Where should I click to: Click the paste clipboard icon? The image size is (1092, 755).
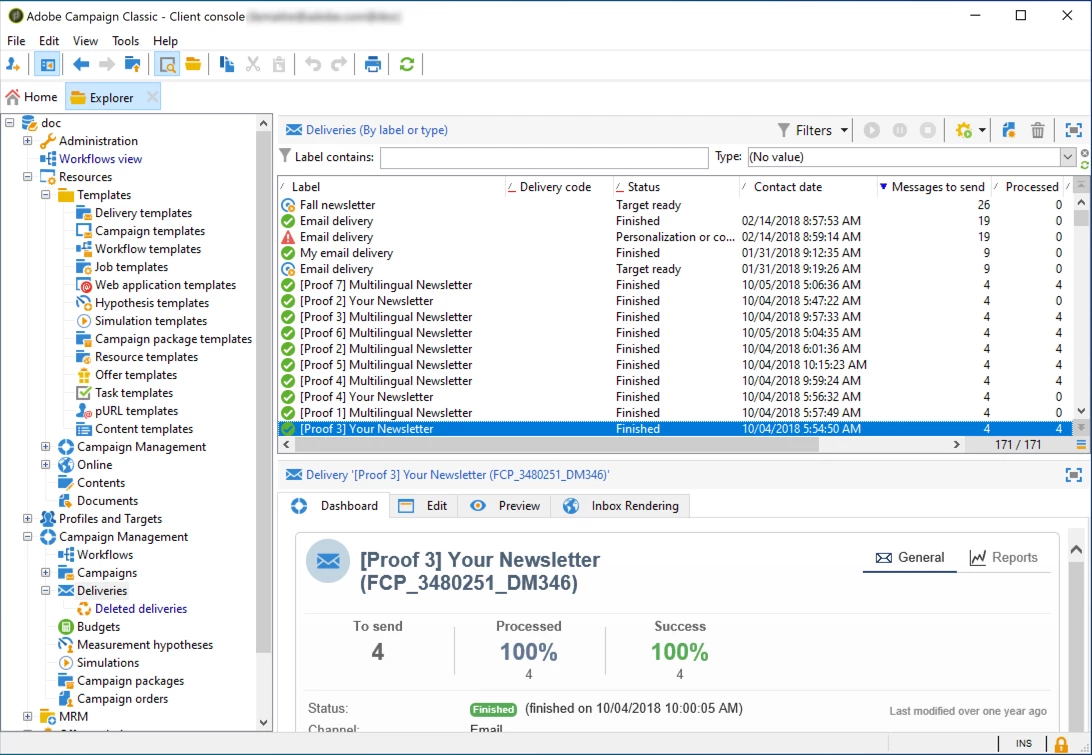[279, 65]
